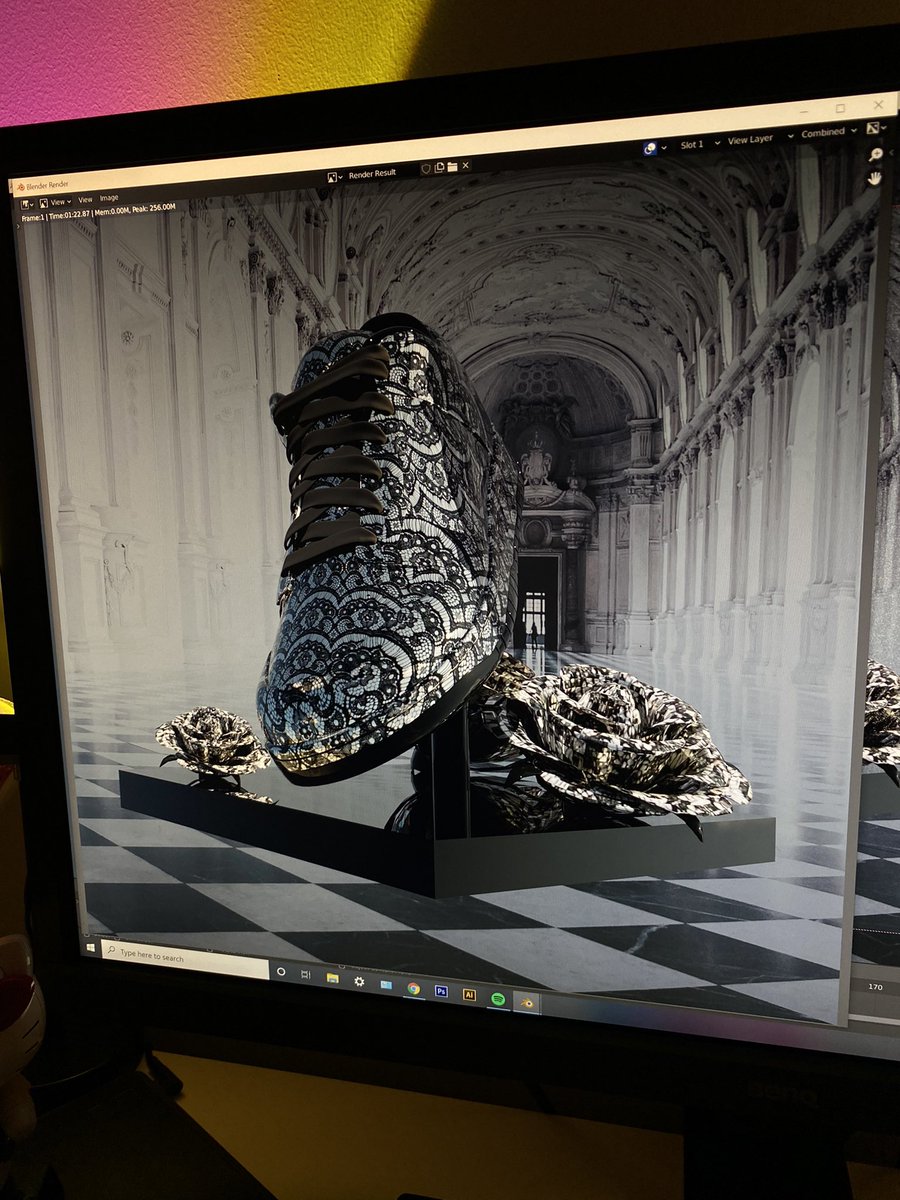900x1200 pixels.
Task: Click the rendered shoe image
Action: pos(390,550)
